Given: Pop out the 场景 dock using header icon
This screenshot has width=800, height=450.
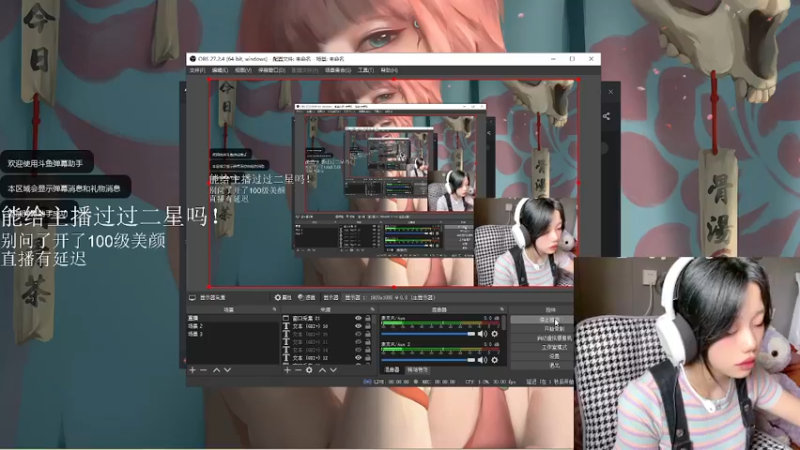Looking at the screenshot, I should [x=274, y=309].
